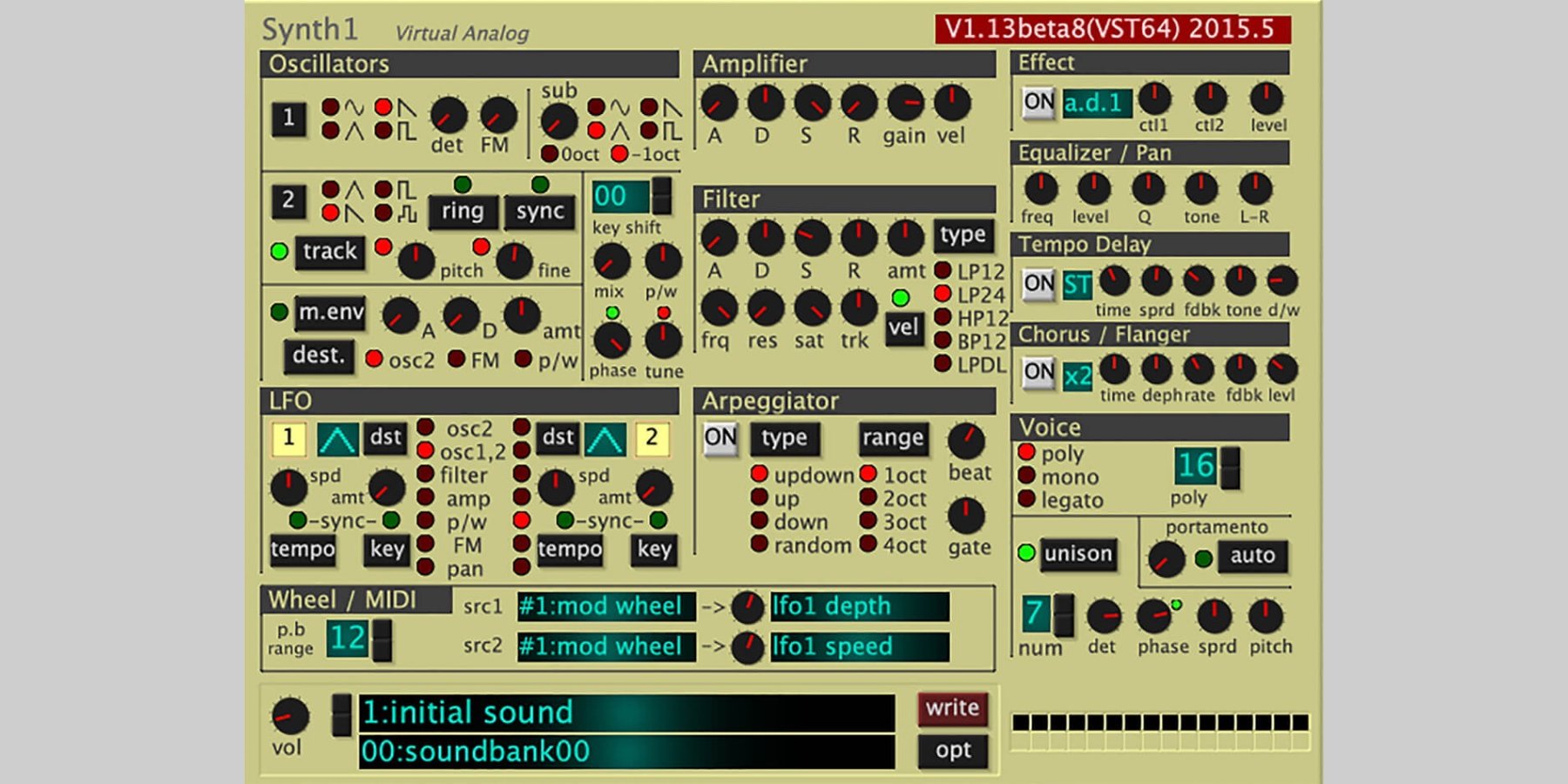
Task: Click the a.d.1 effect type display
Action: 1096,102
